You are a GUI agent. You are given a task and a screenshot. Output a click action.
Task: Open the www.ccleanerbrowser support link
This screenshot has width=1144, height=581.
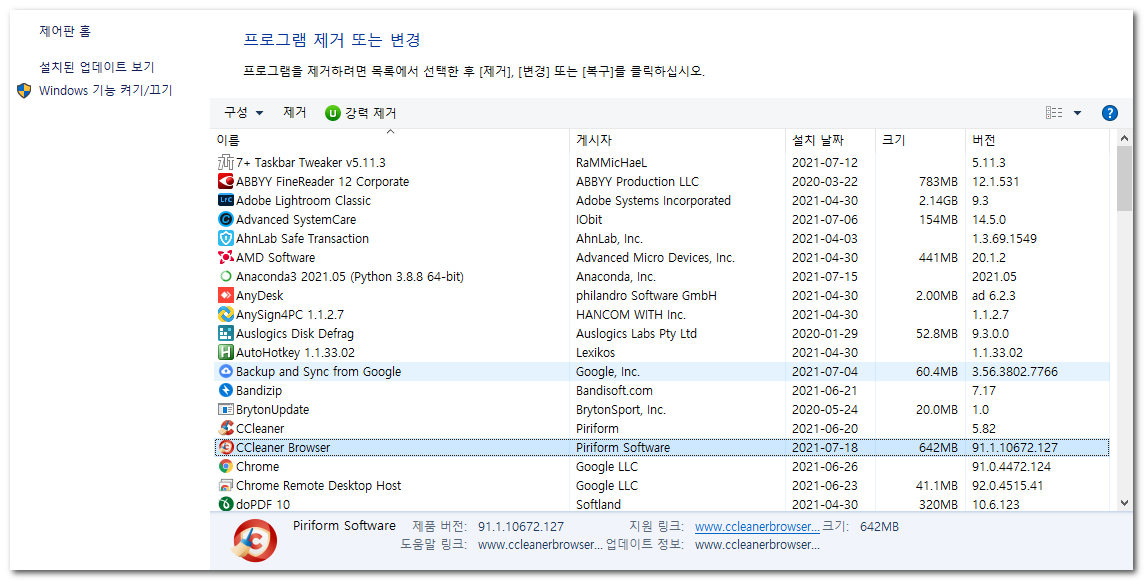click(757, 526)
